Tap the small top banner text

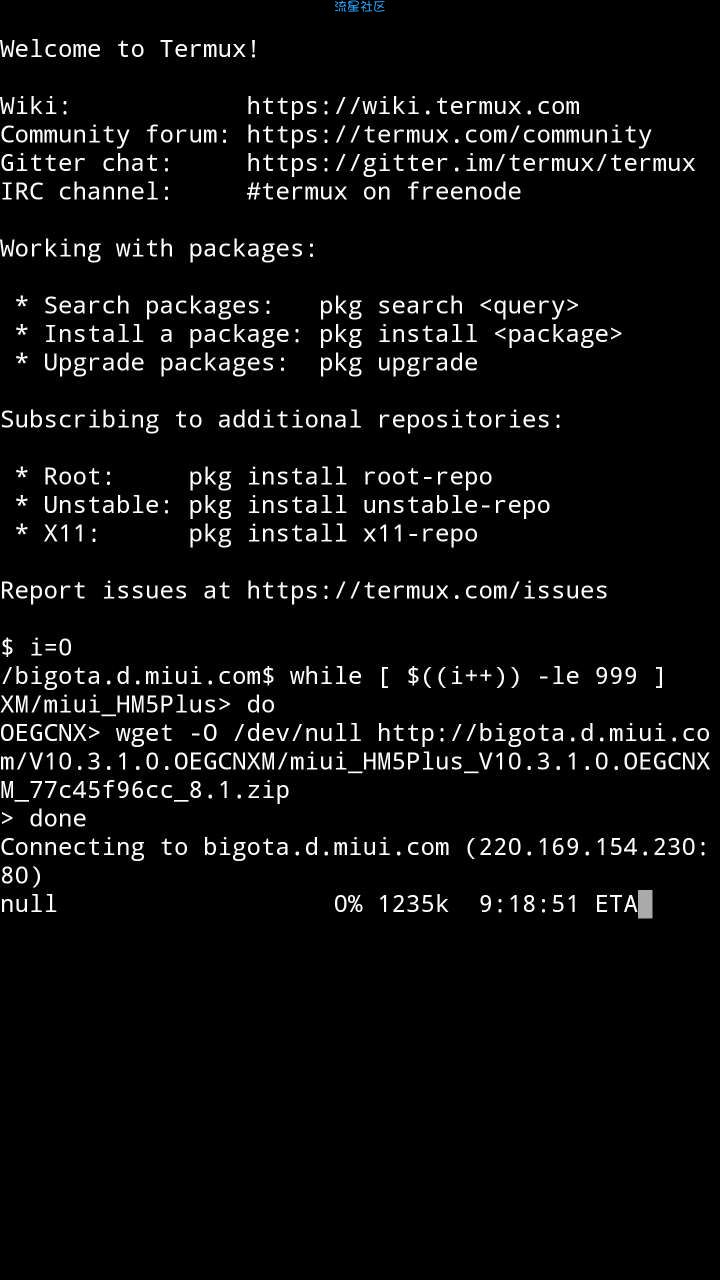pos(360,7)
